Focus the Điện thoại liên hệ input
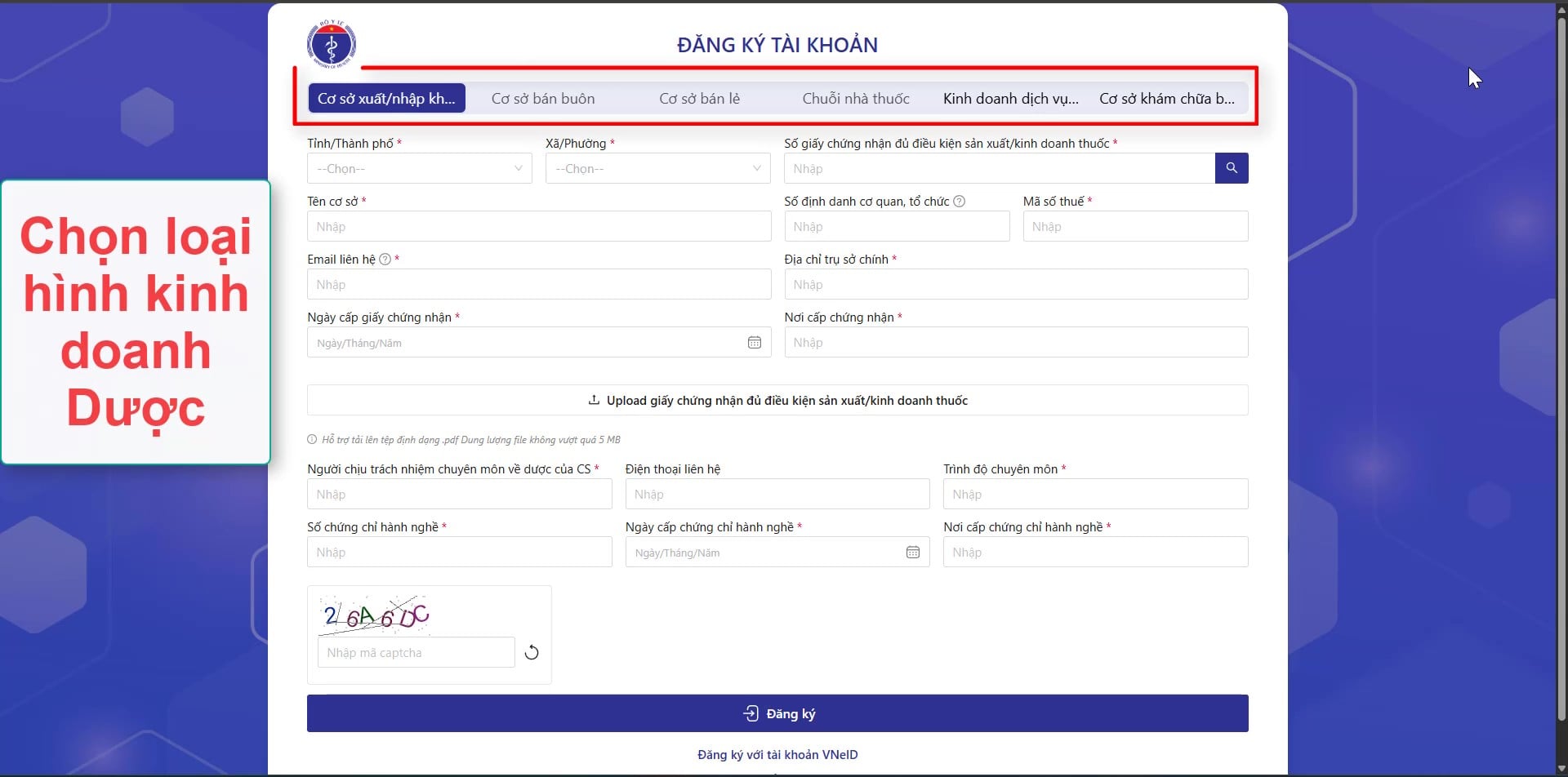This screenshot has height=777, width=1568. 777,494
